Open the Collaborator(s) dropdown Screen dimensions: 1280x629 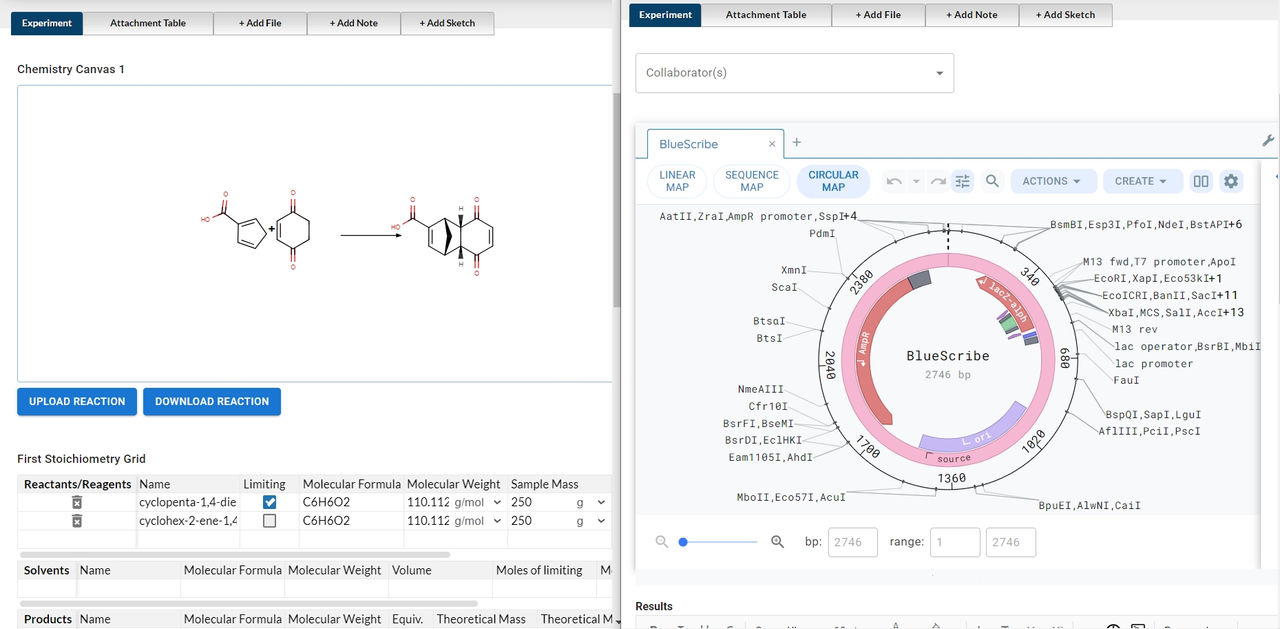point(794,73)
